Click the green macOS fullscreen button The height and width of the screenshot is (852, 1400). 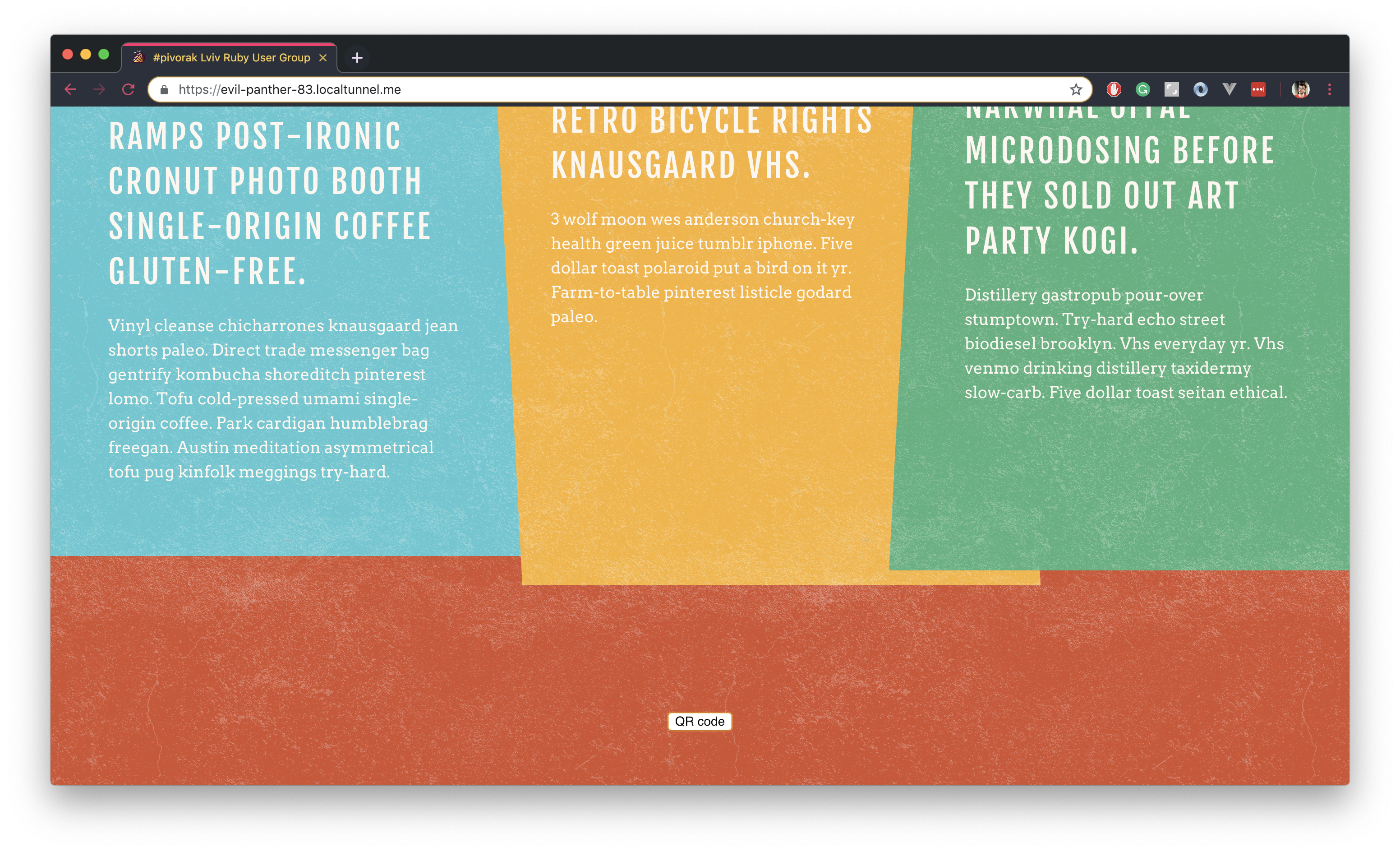click(103, 55)
